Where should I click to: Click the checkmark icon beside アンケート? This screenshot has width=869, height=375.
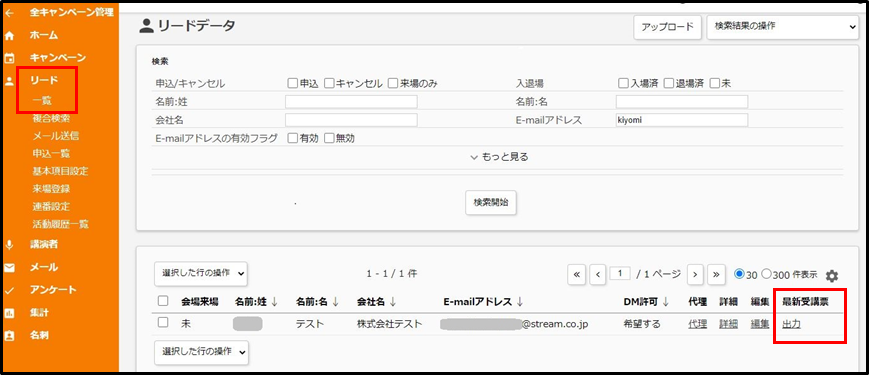(9, 290)
